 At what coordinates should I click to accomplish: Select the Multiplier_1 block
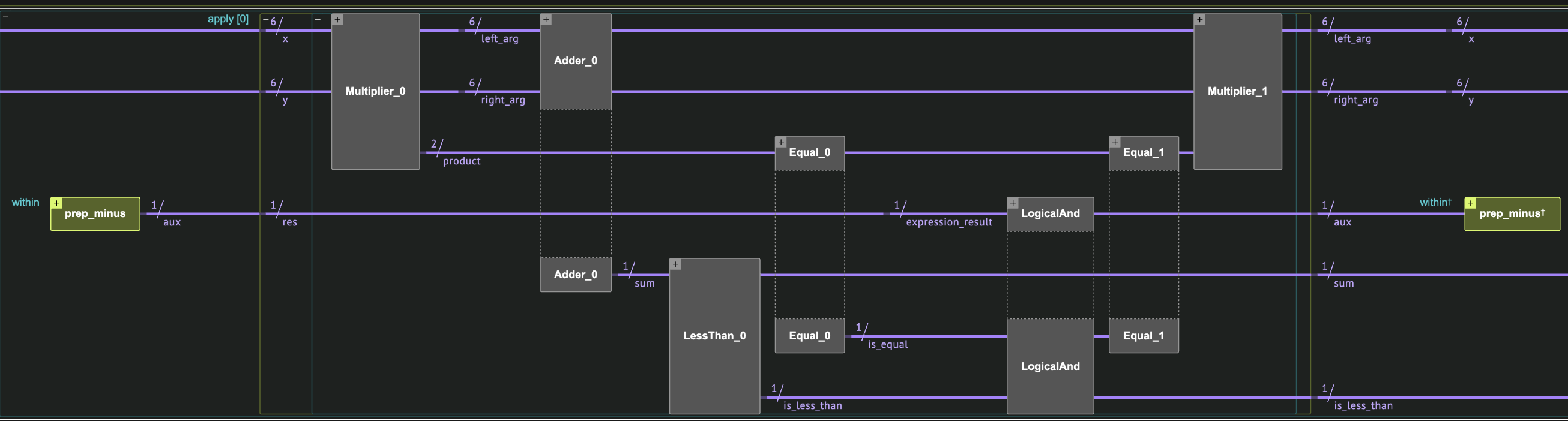[x=1238, y=92]
